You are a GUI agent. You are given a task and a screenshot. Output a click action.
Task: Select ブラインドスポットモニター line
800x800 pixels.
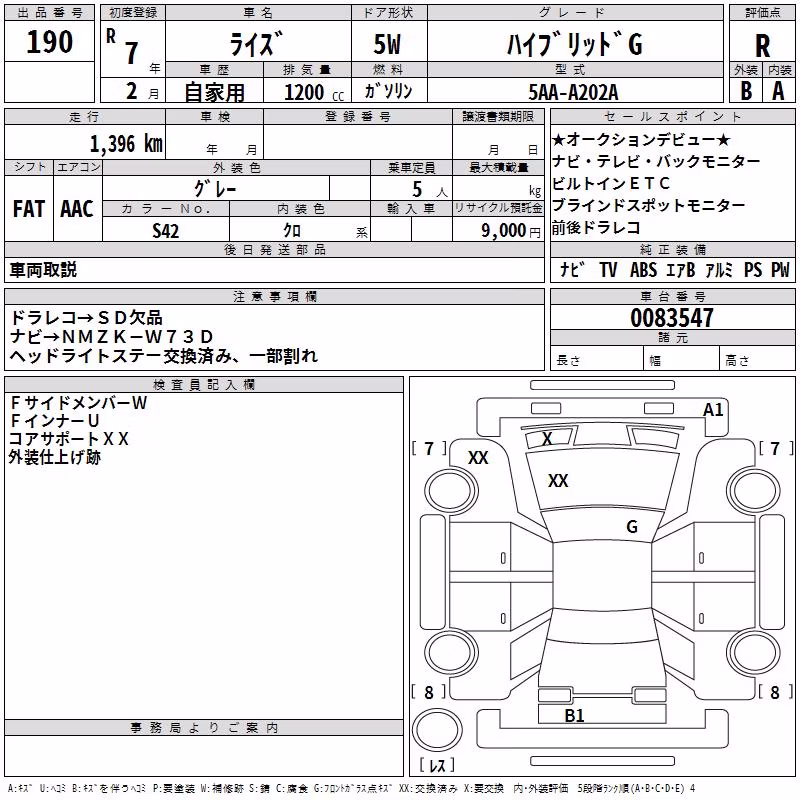click(x=648, y=205)
